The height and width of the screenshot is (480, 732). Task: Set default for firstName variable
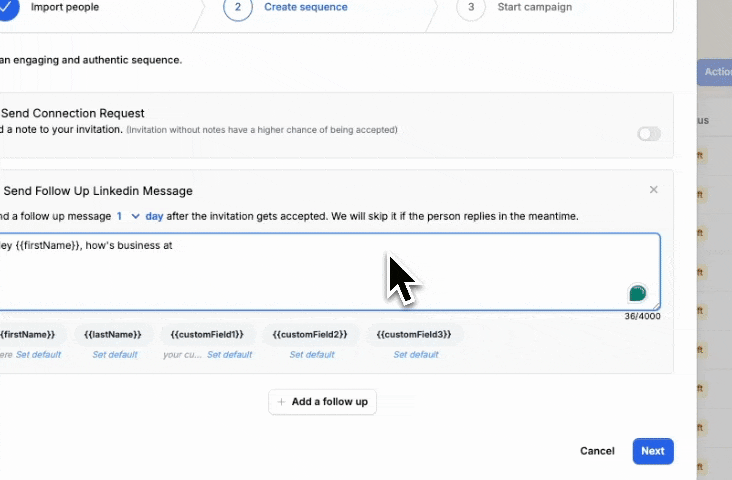38,354
